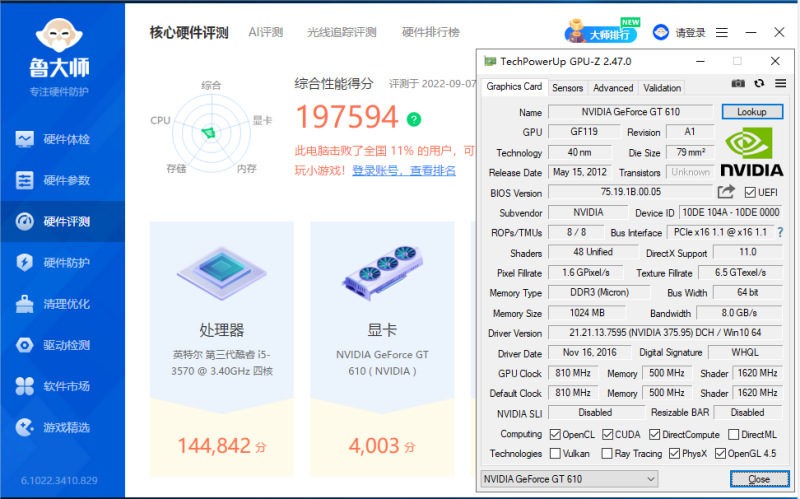Viewport: 800px width, 499px height.
Task: Toggle the Vulkan checkbox
Action: pyautogui.click(x=555, y=454)
